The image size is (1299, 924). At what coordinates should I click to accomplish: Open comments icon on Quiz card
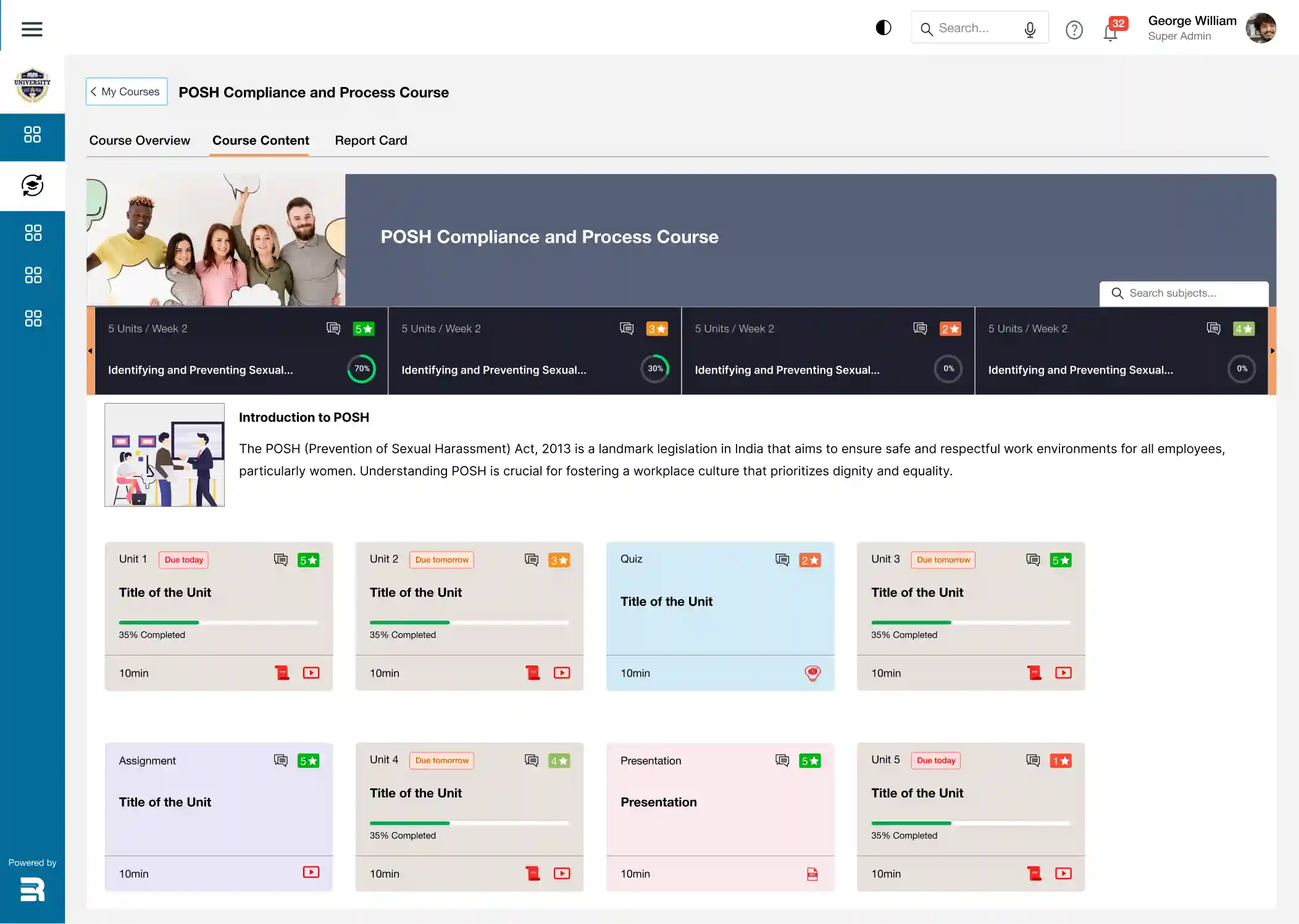coord(782,560)
